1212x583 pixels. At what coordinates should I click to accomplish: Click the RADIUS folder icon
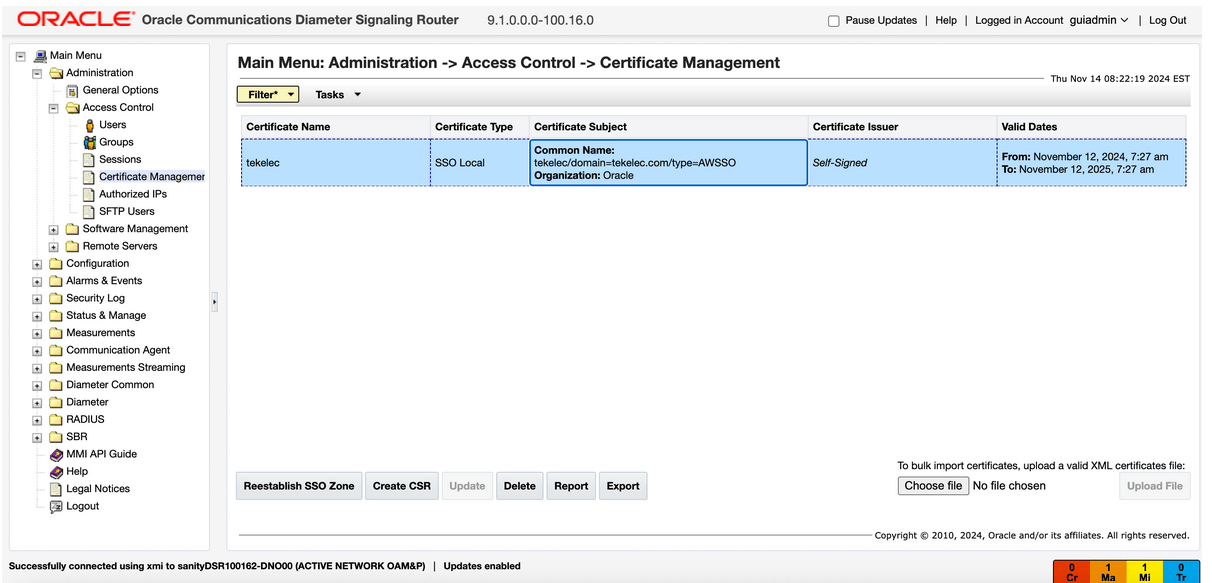(56, 420)
